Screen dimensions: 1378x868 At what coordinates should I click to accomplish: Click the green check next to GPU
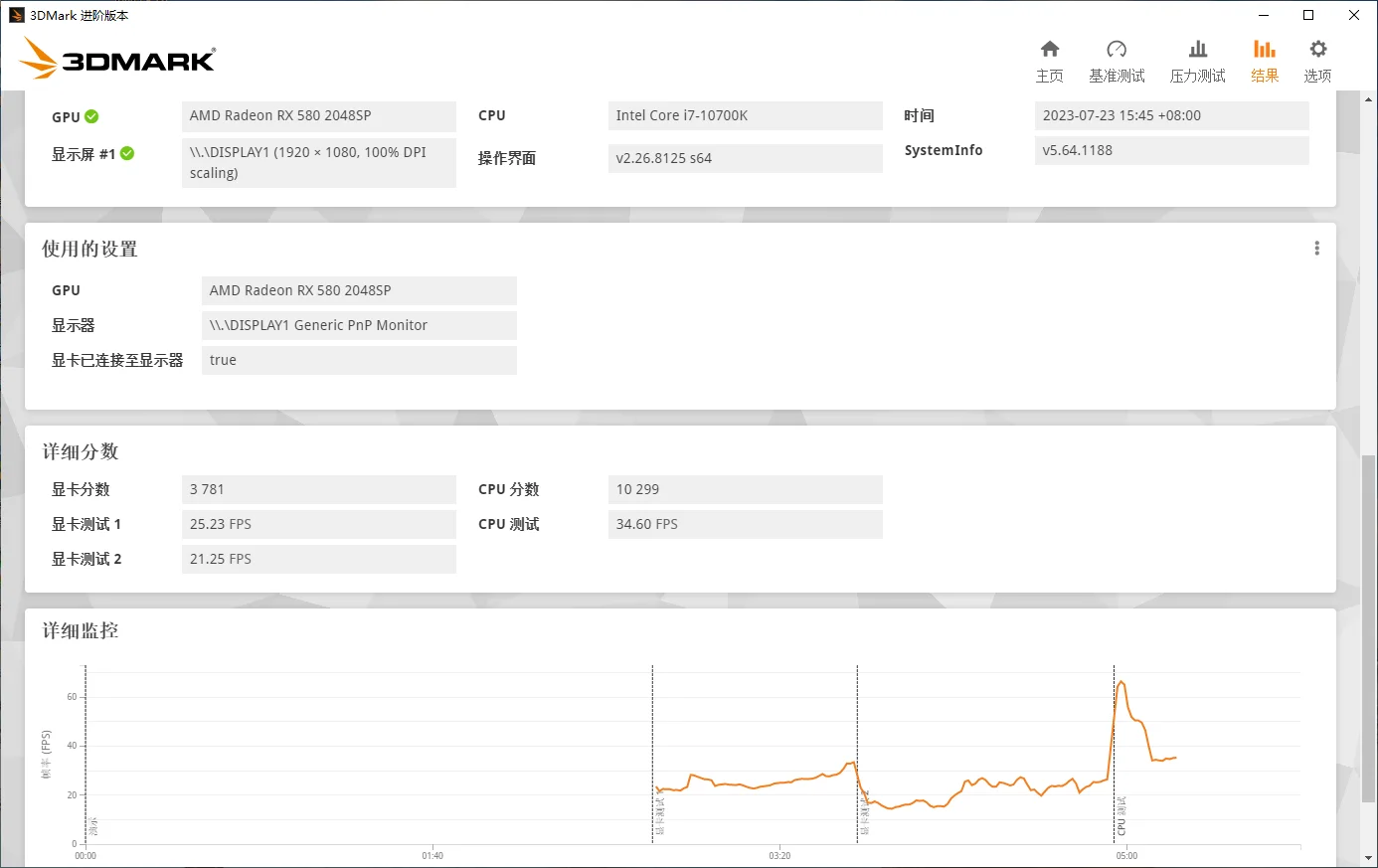click(x=91, y=116)
